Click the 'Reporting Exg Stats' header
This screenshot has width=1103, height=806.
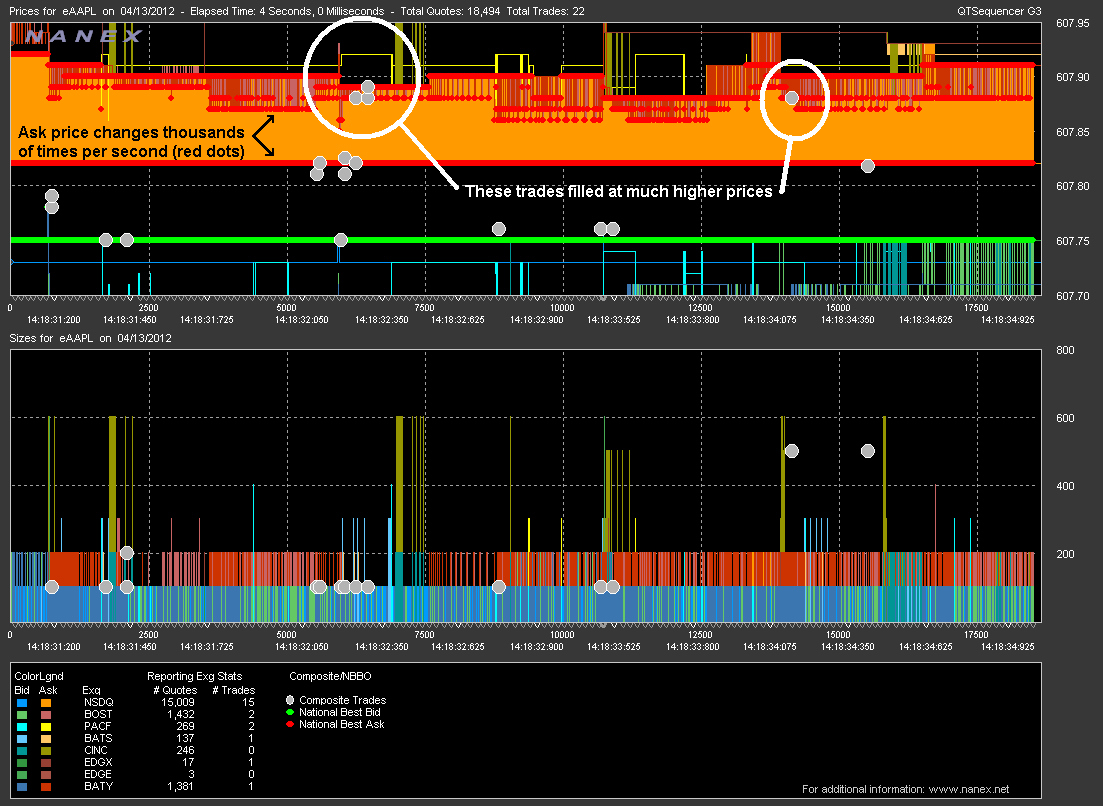(x=194, y=676)
